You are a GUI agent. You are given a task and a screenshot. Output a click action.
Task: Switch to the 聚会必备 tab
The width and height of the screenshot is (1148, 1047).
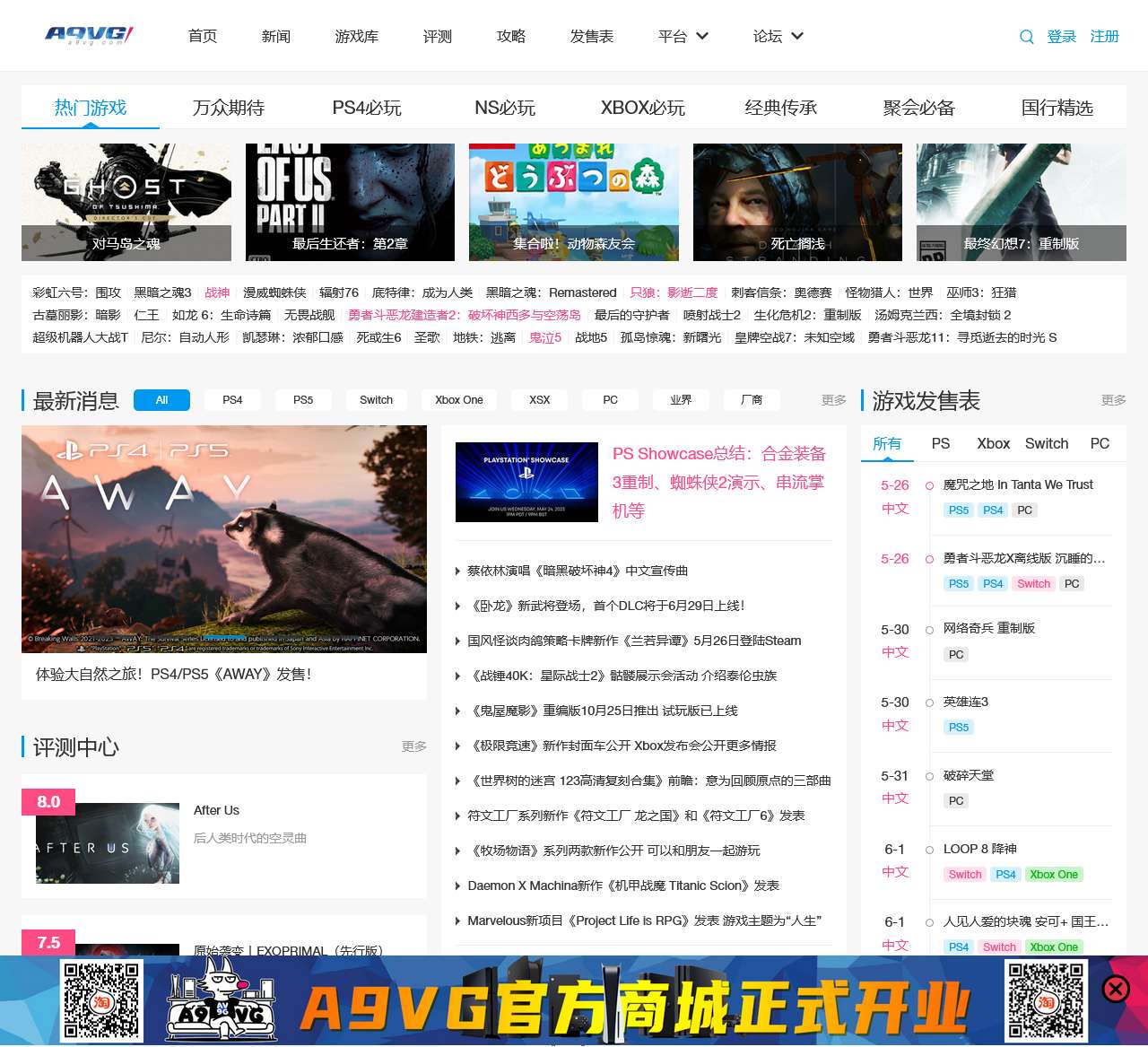point(919,108)
